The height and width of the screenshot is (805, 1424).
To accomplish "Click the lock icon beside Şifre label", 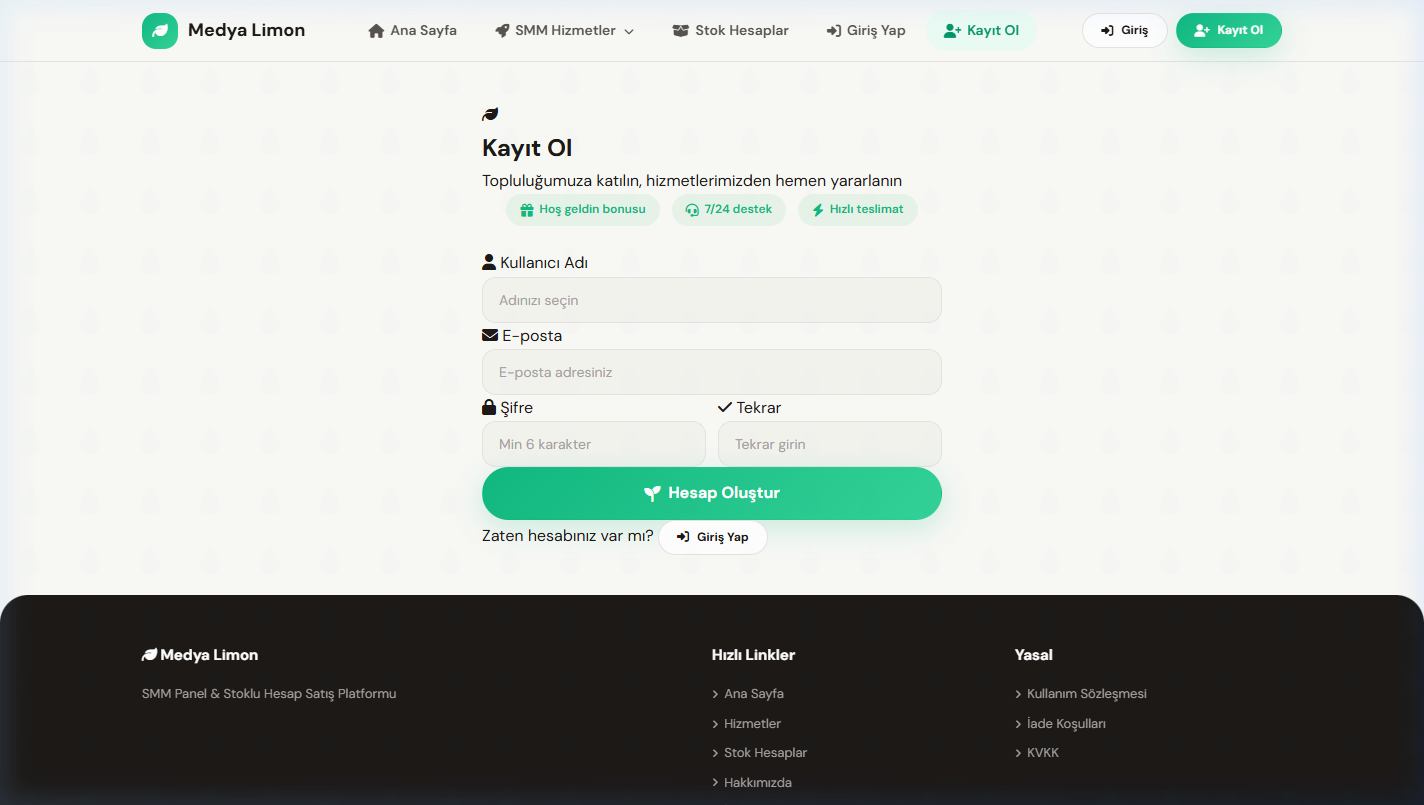I will [489, 408].
